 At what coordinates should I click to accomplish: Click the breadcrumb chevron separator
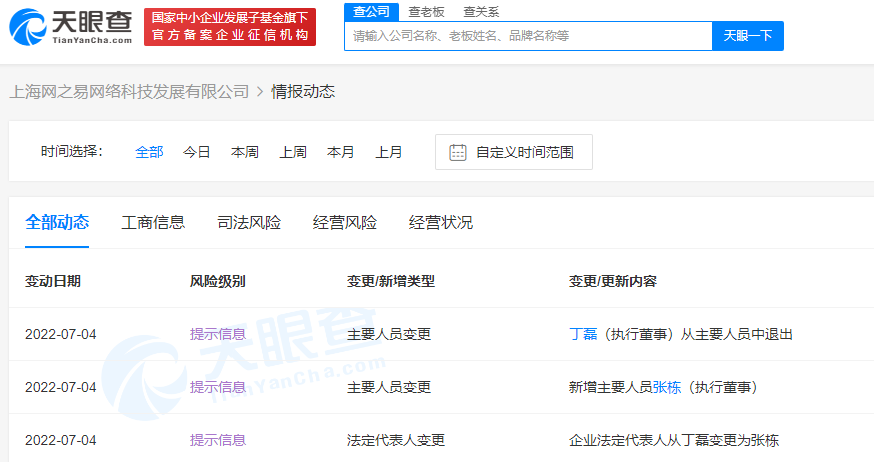[260, 91]
